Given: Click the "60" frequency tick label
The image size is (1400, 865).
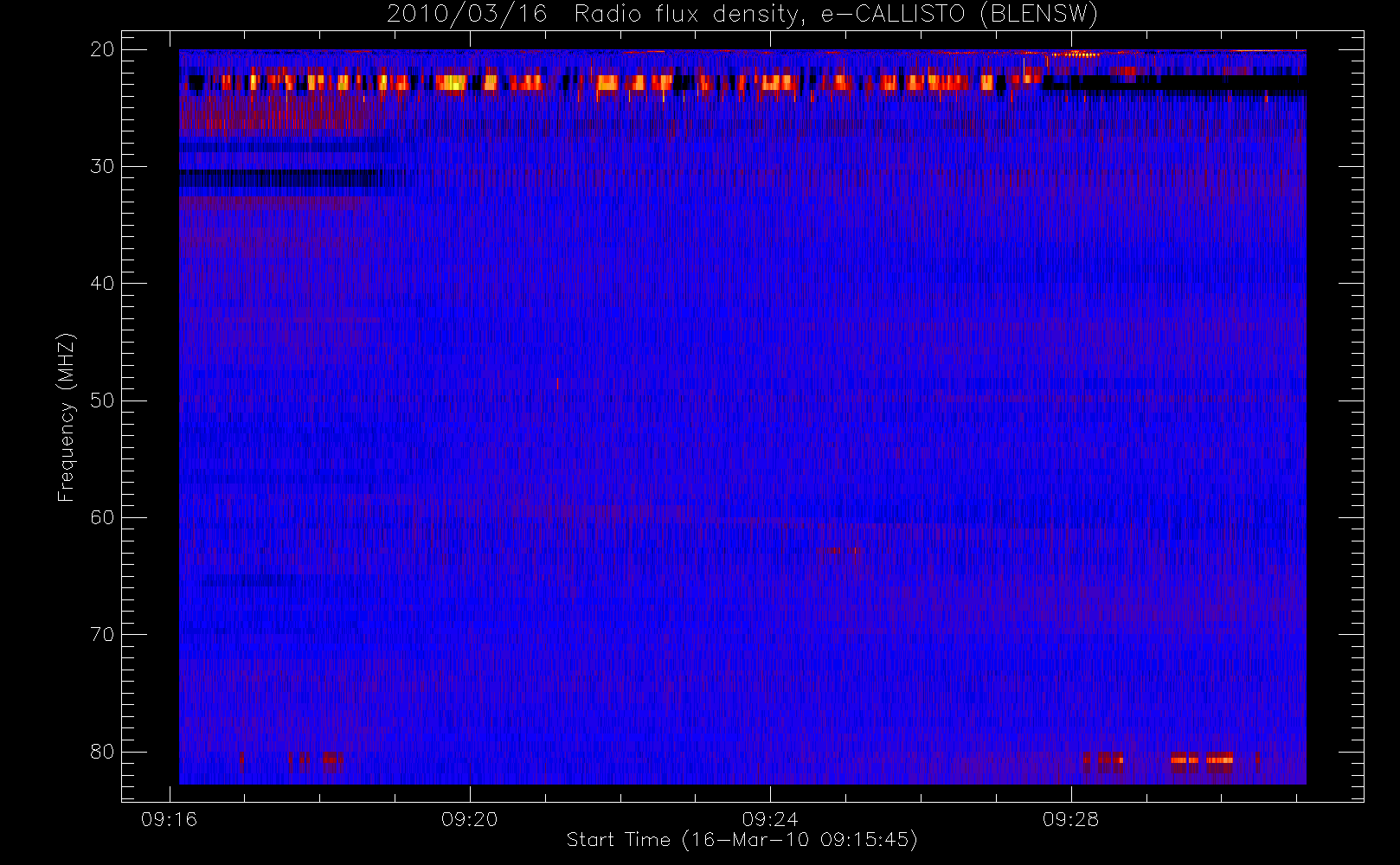Looking at the screenshot, I should (102, 517).
